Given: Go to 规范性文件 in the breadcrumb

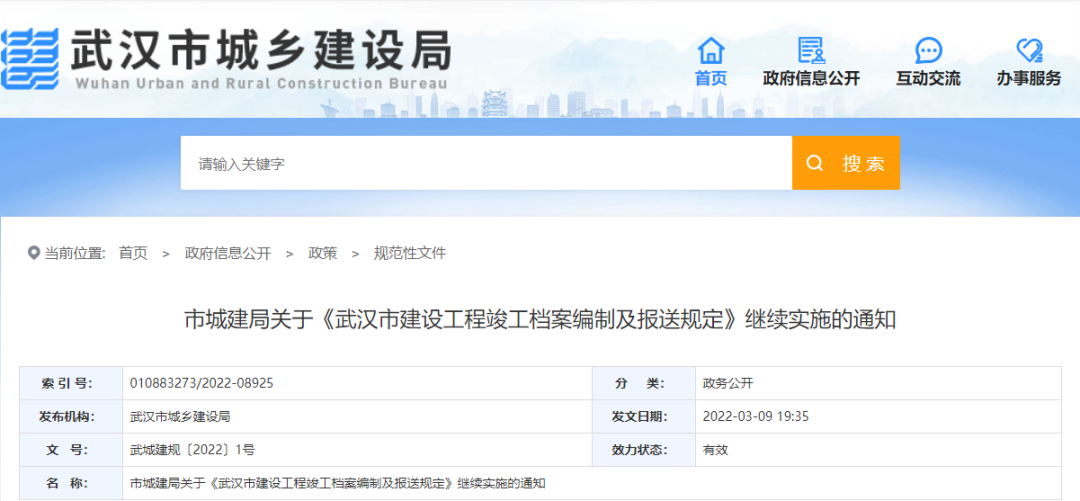Looking at the screenshot, I should [410, 253].
